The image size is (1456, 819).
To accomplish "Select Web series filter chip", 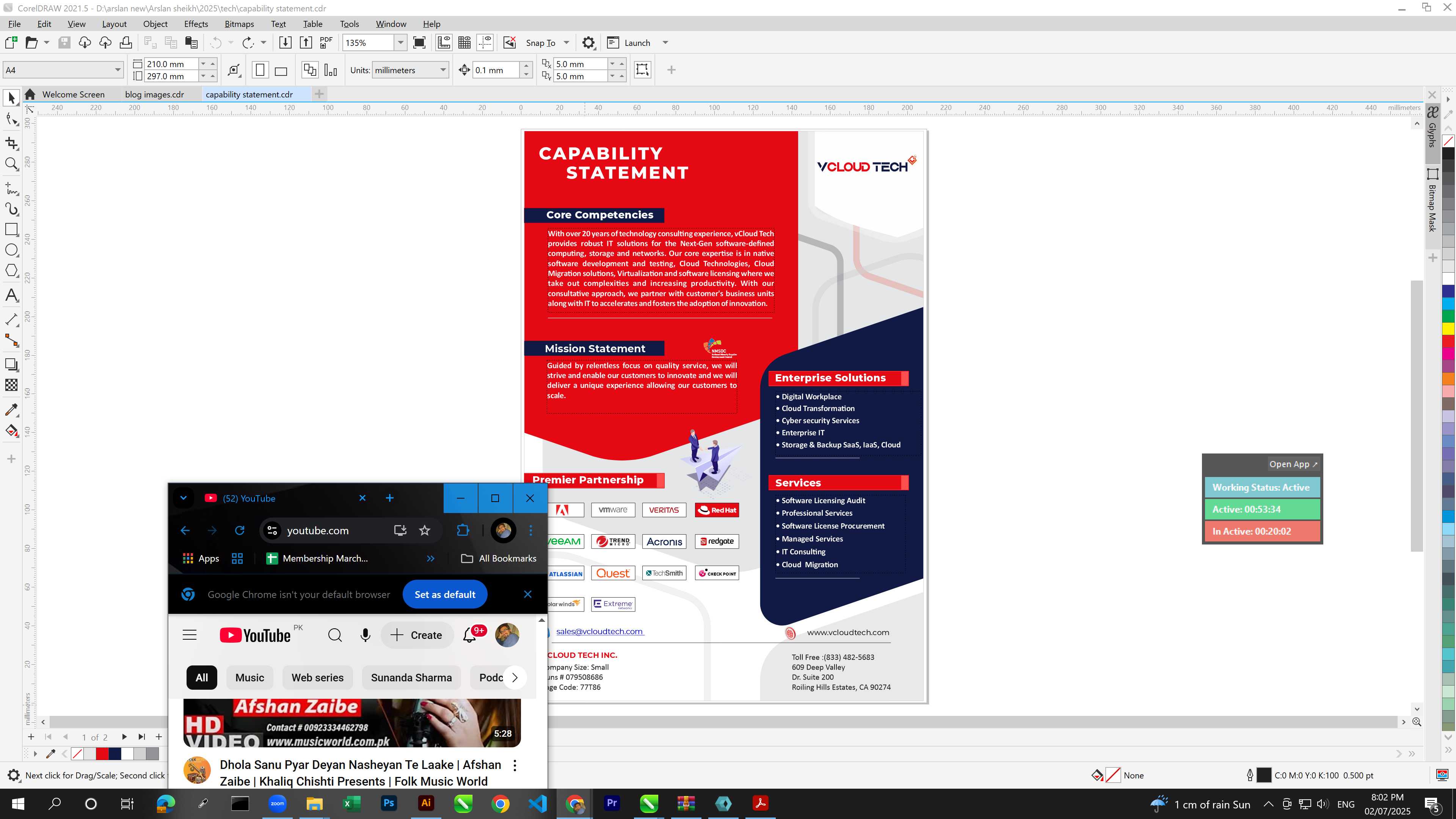I will point(317,678).
